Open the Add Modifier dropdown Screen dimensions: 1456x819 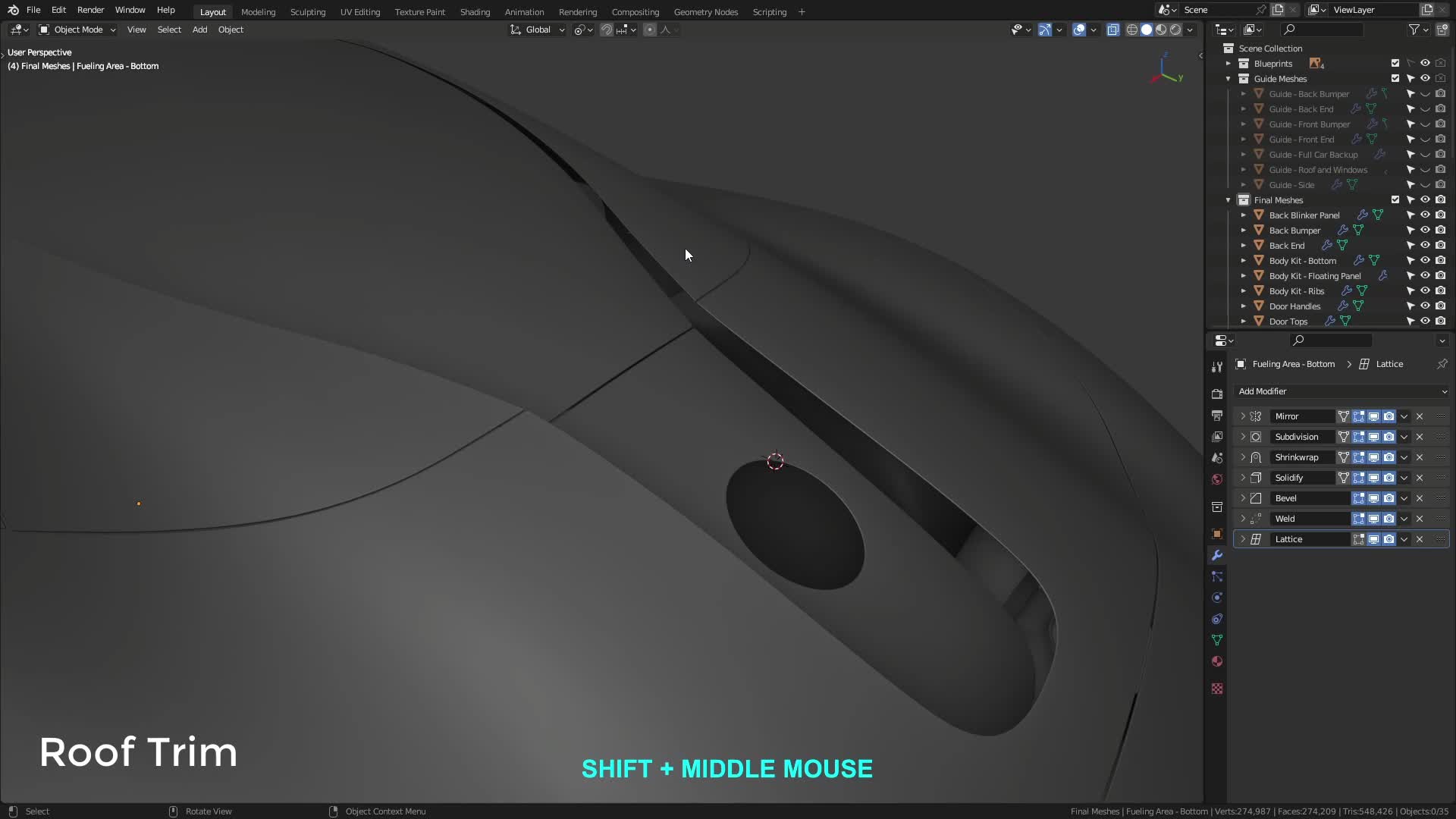(x=1341, y=391)
